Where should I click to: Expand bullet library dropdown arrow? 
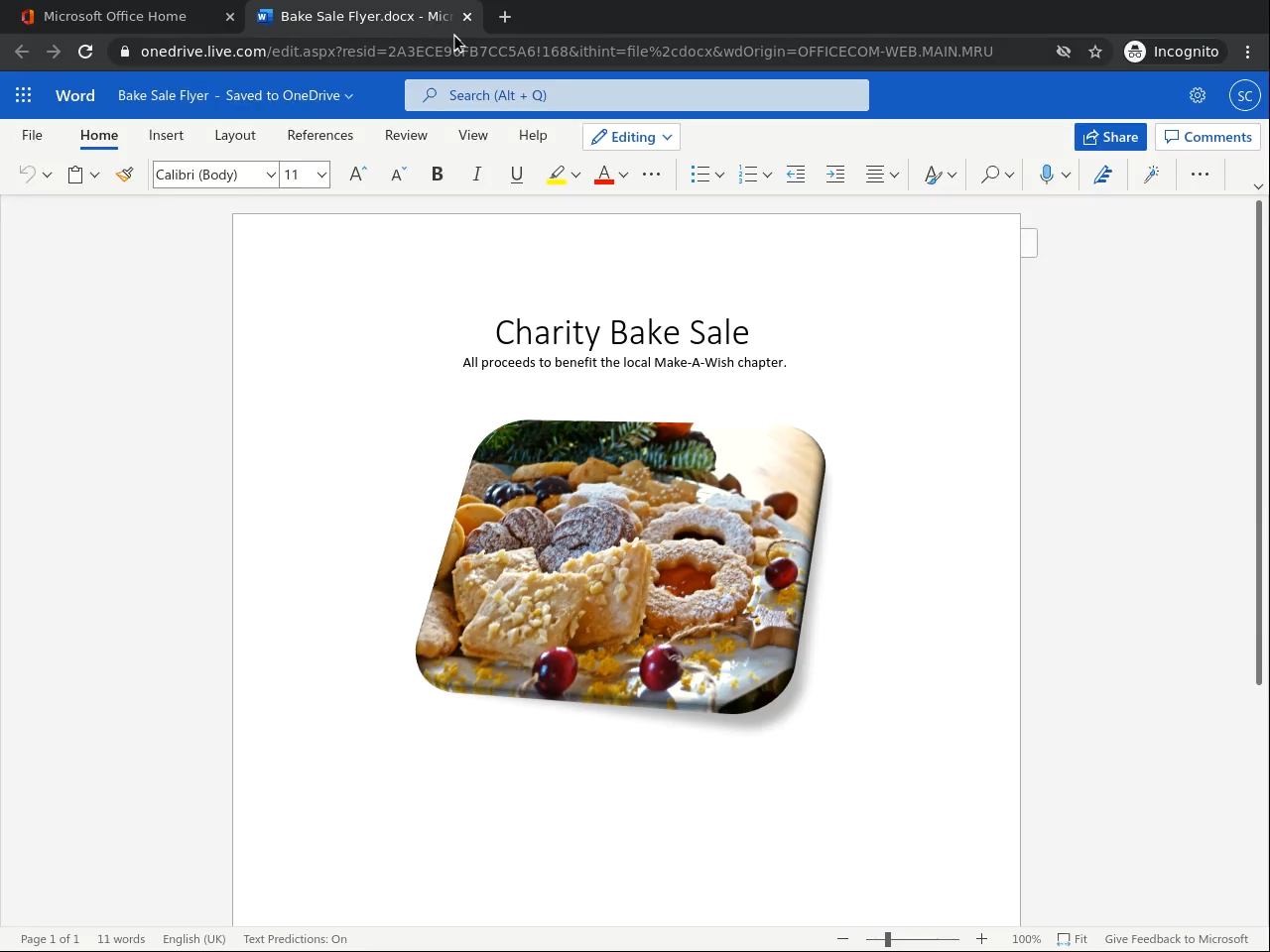point(719,175)
